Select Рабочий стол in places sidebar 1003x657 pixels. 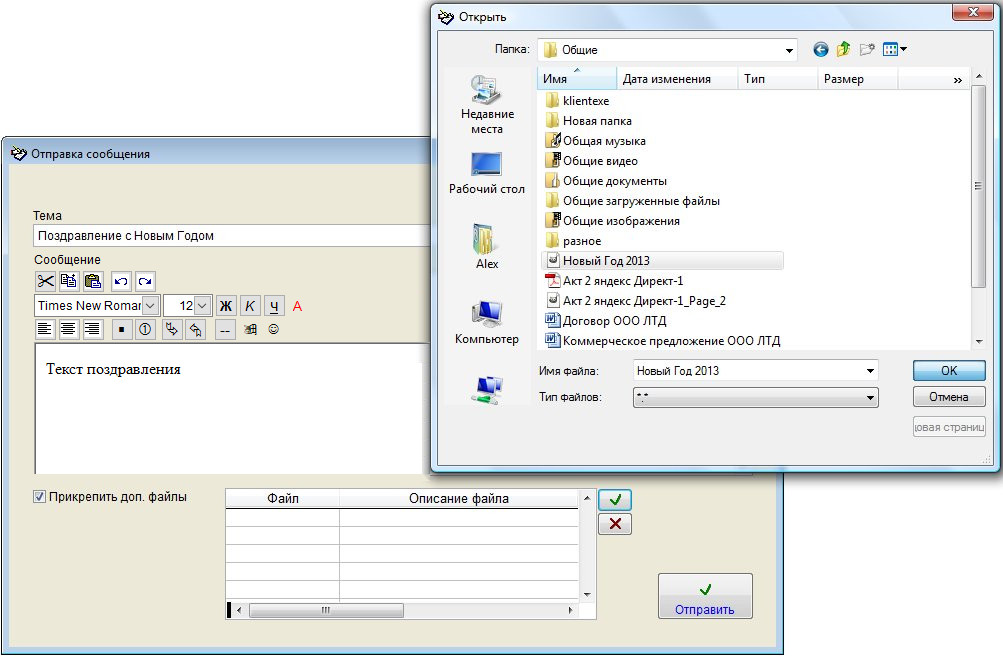pyautogui.click(x=487, y=173)
